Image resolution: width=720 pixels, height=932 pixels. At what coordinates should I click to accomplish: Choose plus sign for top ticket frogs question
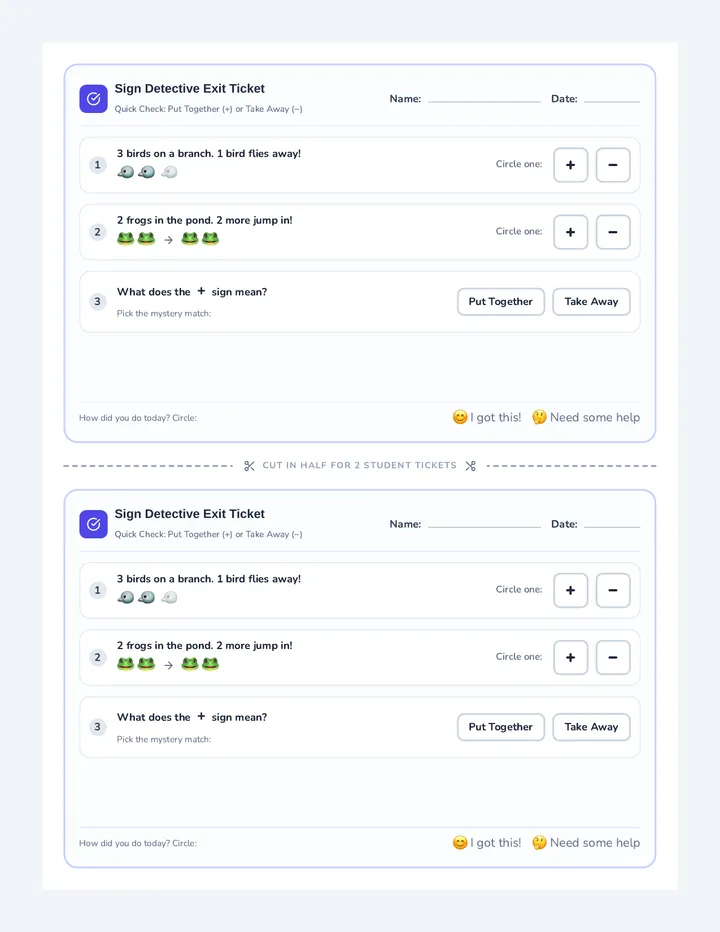(571, 232)
